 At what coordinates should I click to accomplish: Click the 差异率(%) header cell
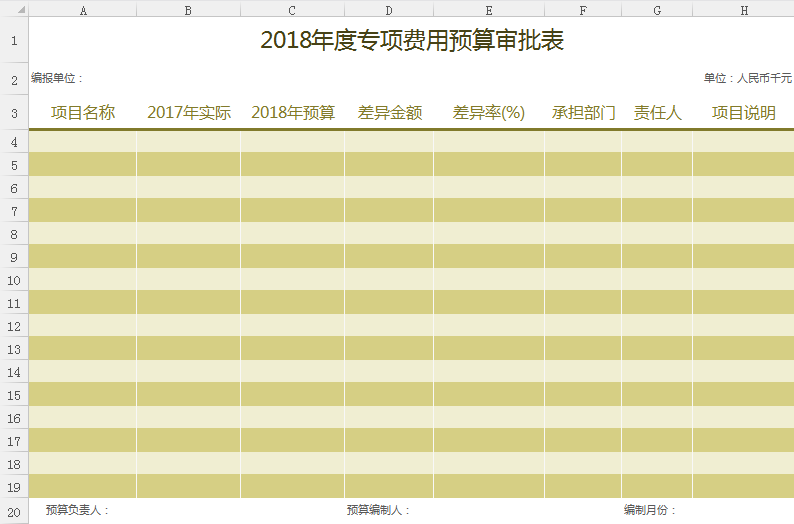(489, 113)
